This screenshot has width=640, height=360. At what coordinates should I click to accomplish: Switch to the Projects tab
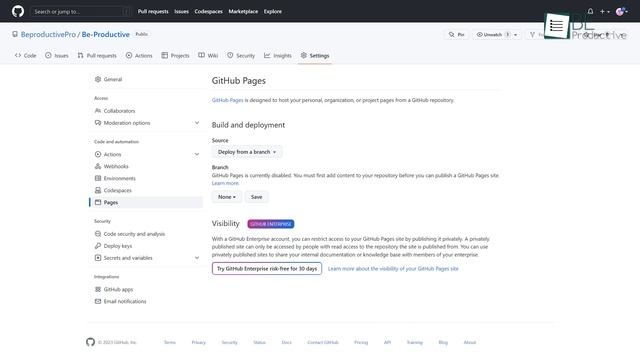[x=176, y=56]
